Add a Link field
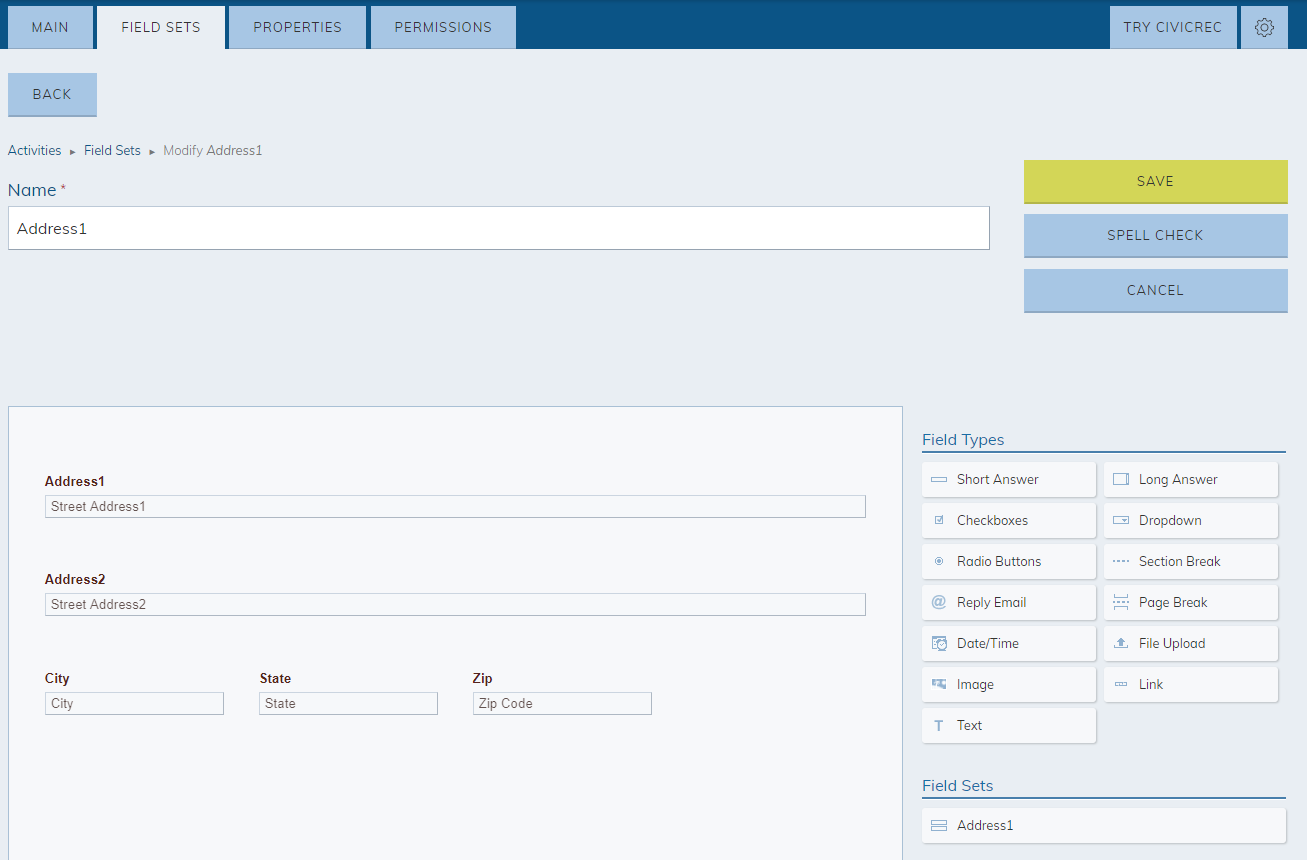1307x860 pixels. [x=1191, y=685]
